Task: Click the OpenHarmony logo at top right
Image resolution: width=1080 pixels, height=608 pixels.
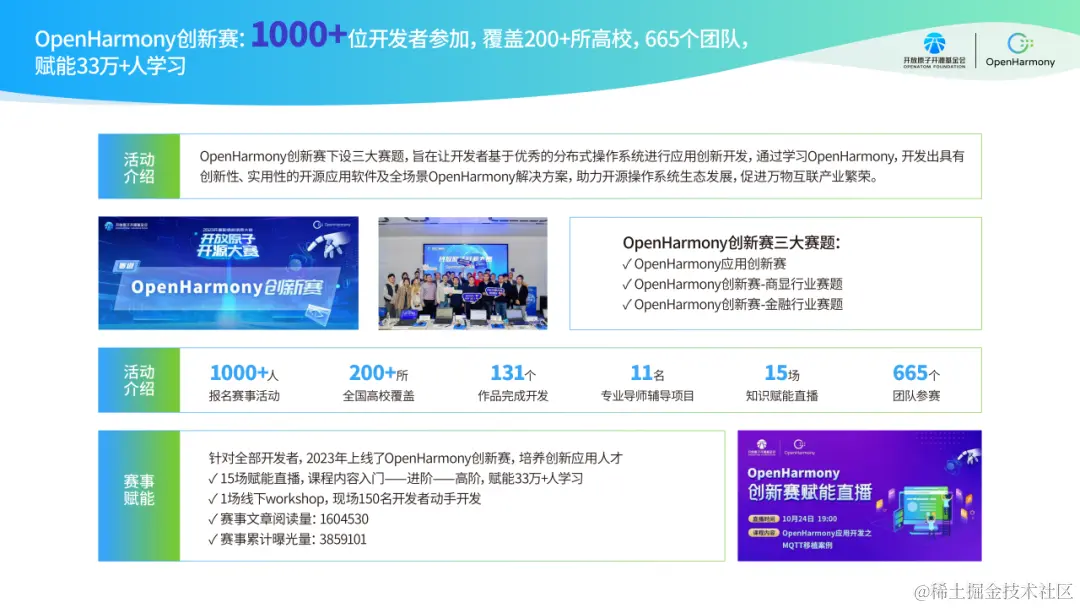Action: pyautogui.click(x=1020, y=50)
